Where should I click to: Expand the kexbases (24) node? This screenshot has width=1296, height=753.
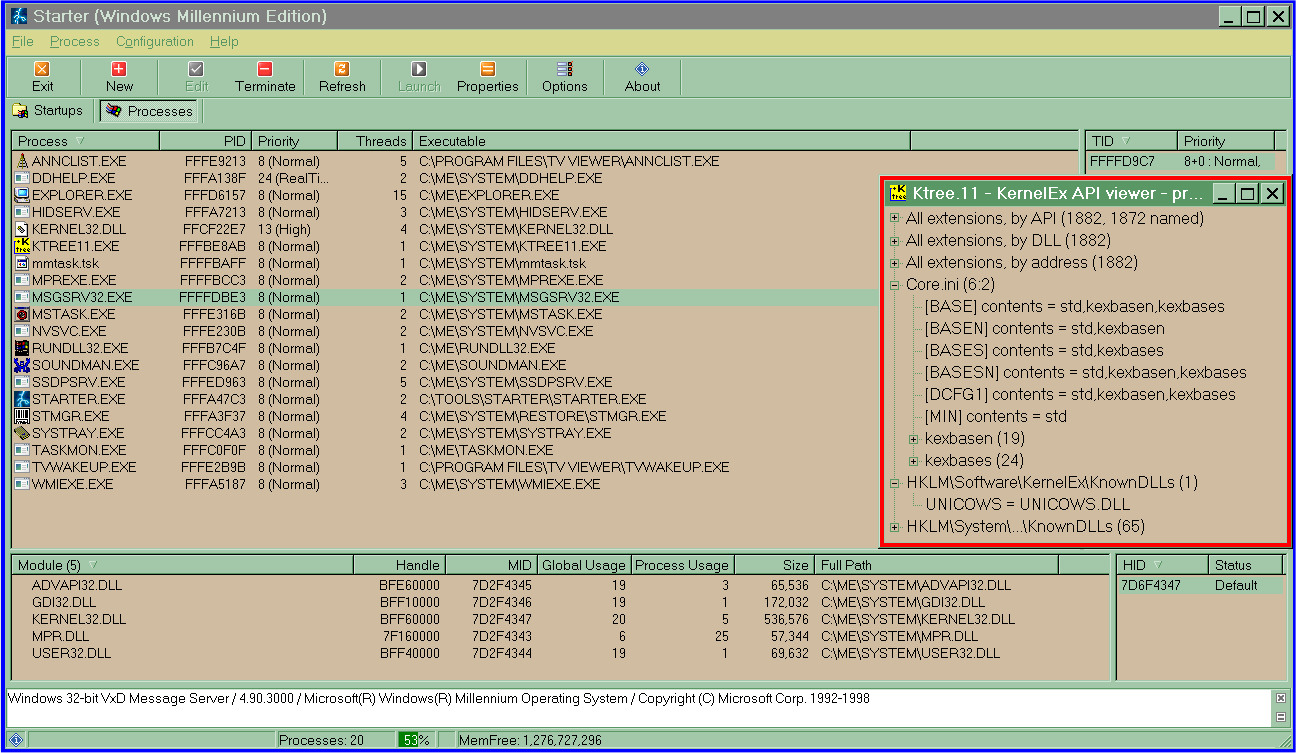coord(913,460)
